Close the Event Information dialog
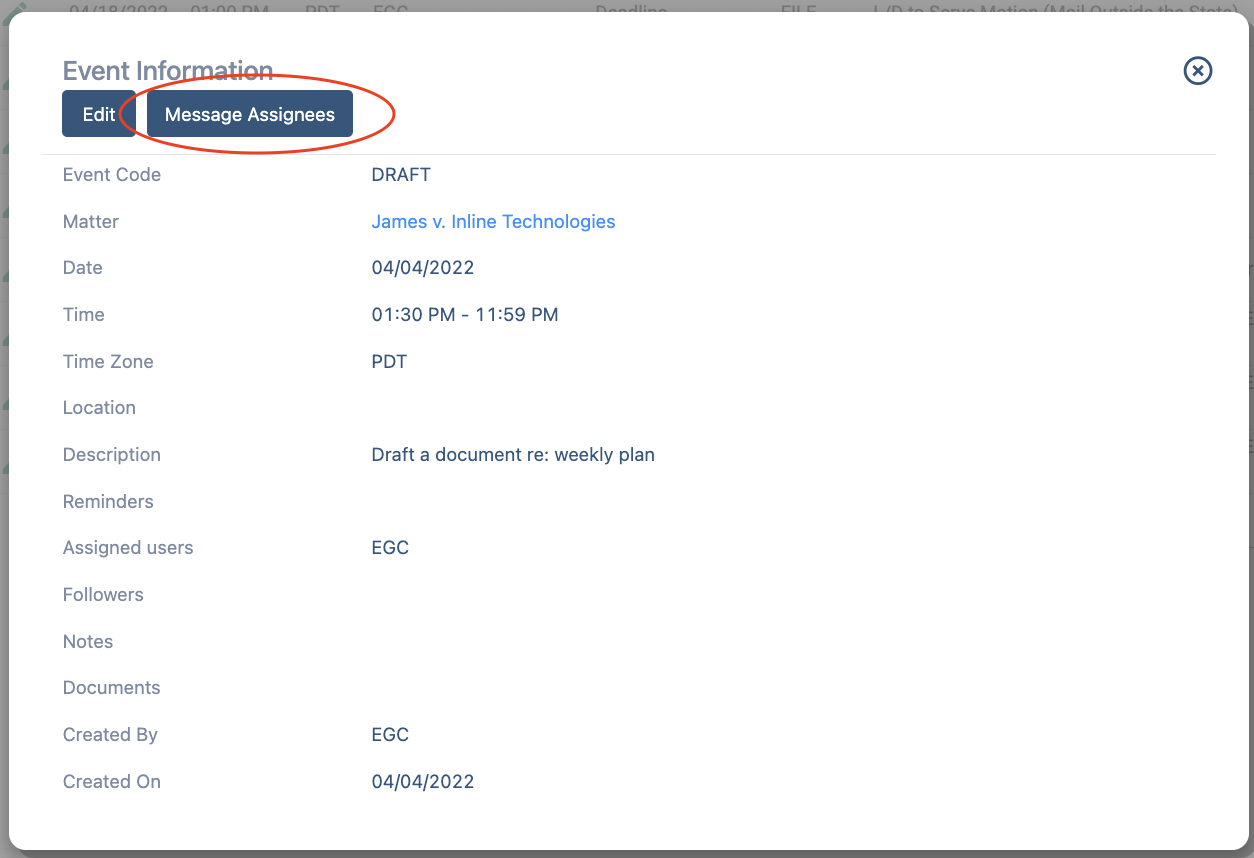This screenshot has width=1254, height=858. (1198, 71)
